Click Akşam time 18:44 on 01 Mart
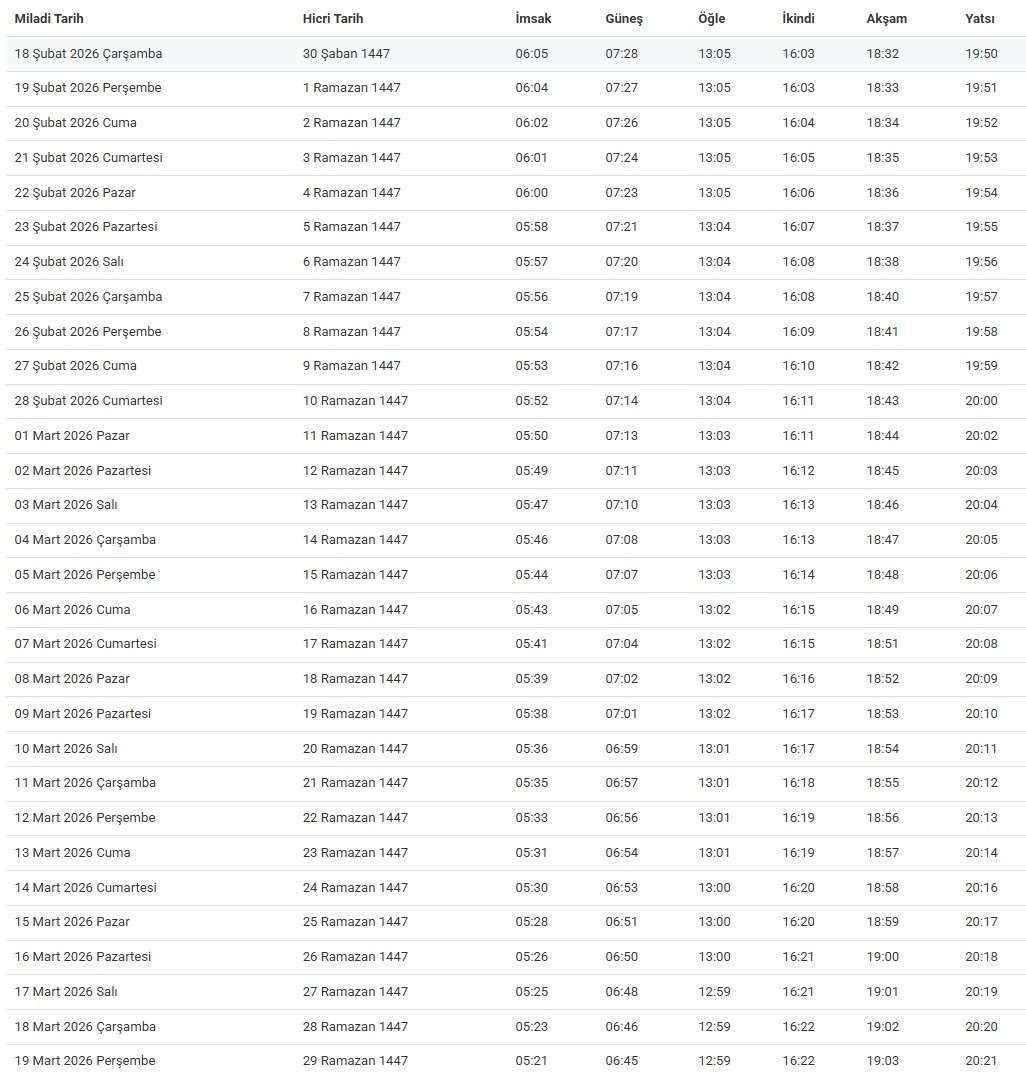Viewport: 1026px width, 1076px height. pos(883,436)
